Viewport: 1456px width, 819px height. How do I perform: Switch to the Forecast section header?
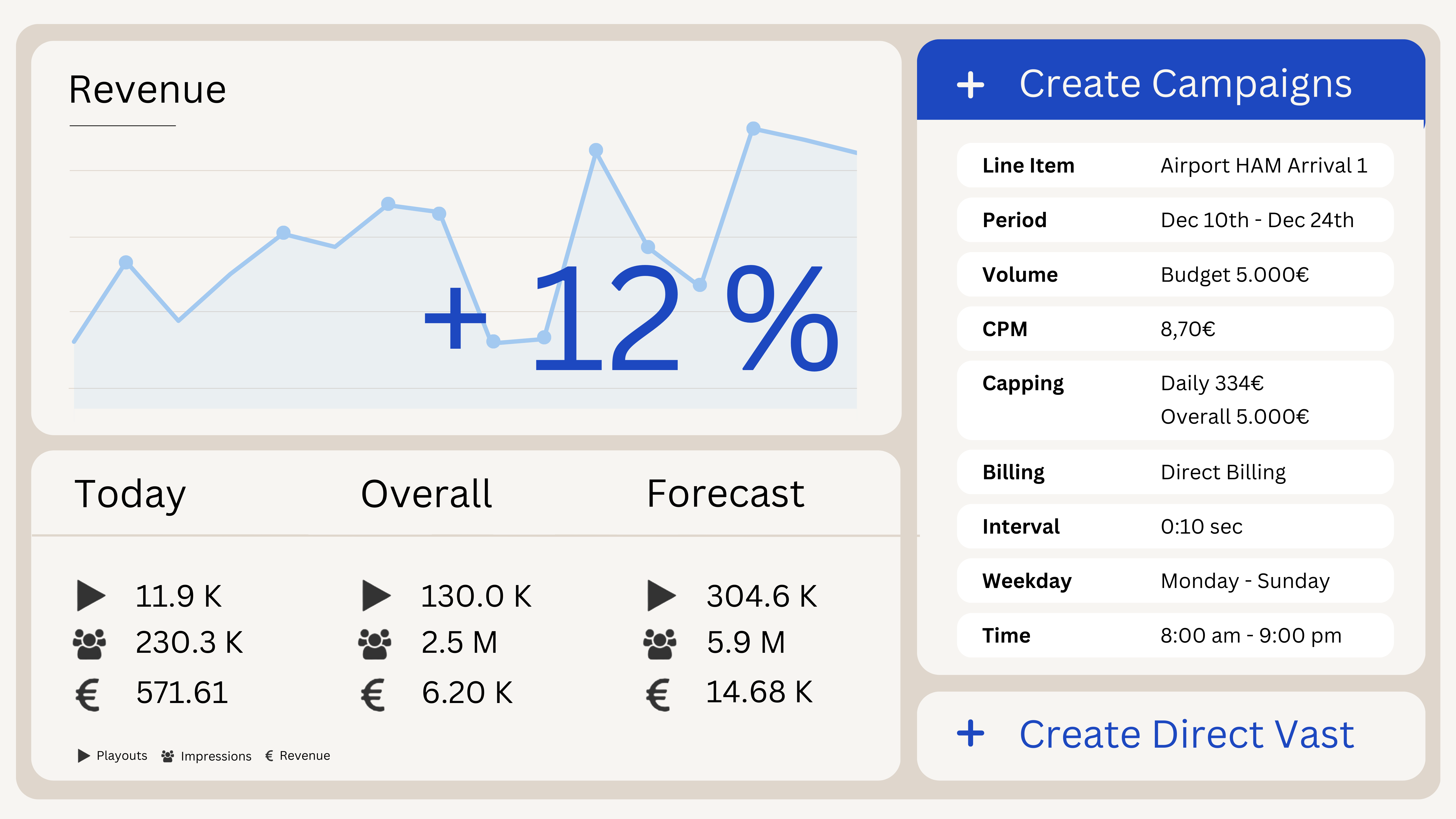tap(725, 492)
